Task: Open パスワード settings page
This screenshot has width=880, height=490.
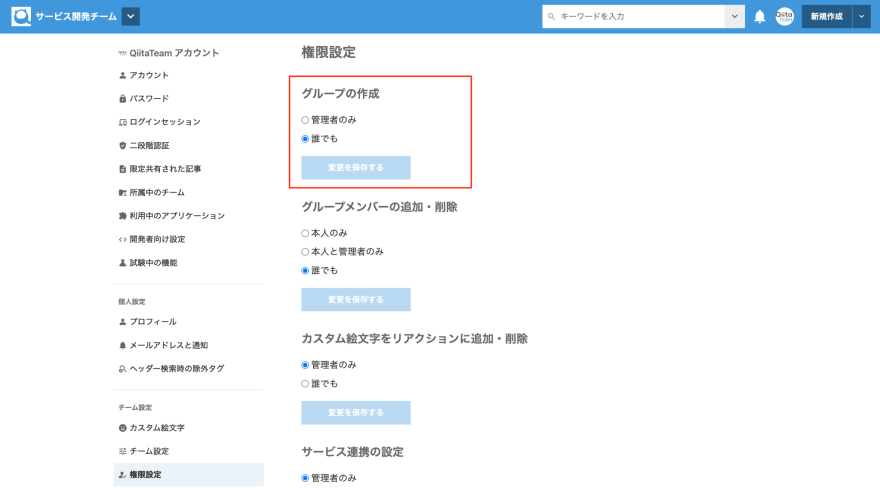Action: pyautogui.click(x=149, y=99)
